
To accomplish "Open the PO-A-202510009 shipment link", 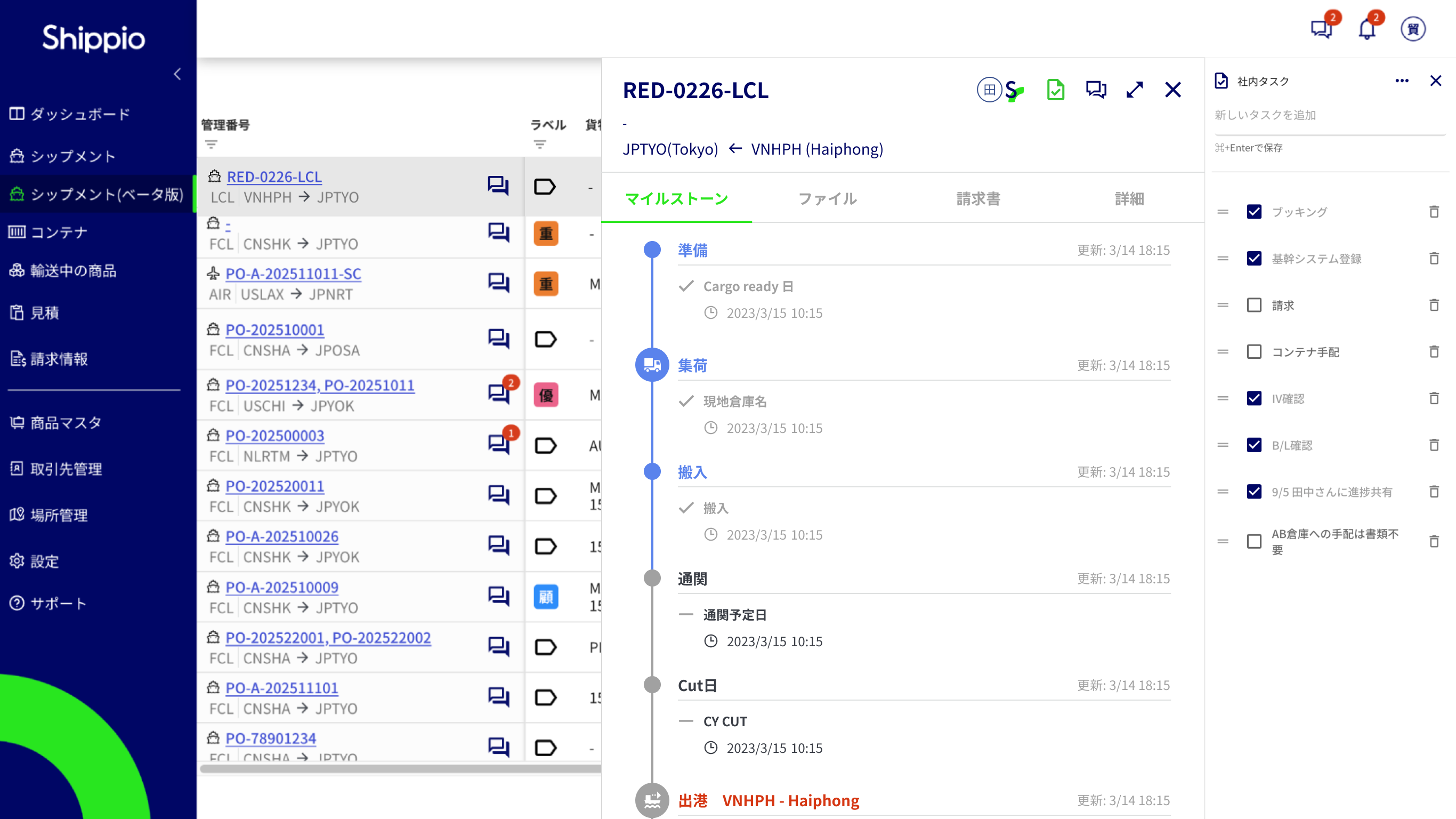I will tap(282, 587).
